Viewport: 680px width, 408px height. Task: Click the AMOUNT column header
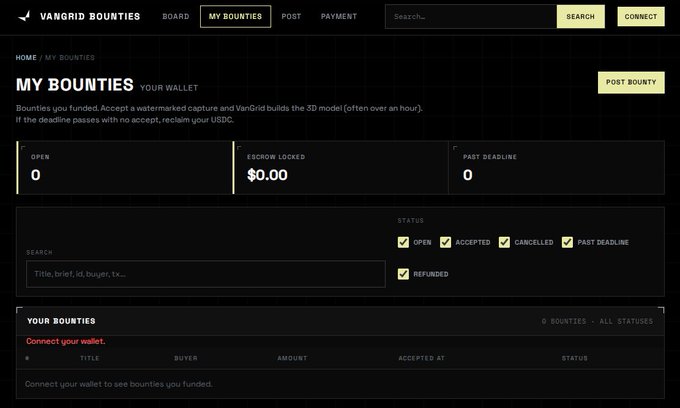pyautogui.click(x=292, y=358)
